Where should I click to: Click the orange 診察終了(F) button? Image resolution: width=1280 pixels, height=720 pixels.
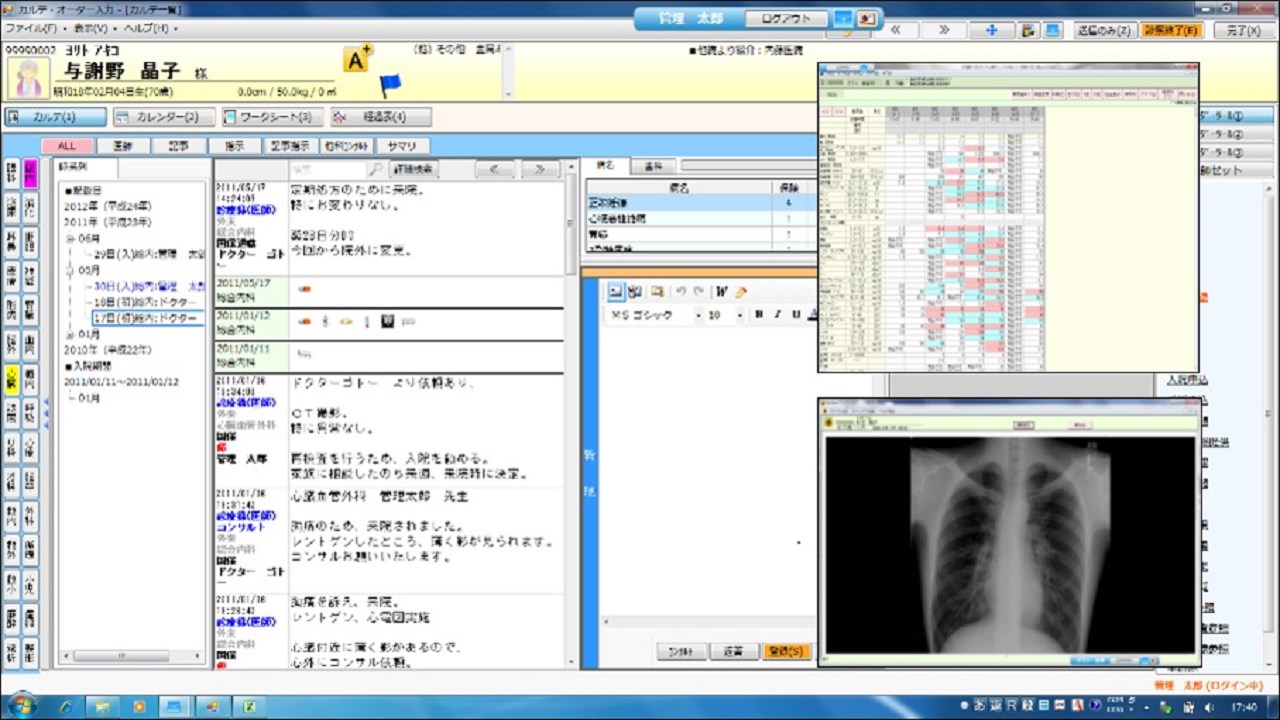click(x=1172, y=30)
